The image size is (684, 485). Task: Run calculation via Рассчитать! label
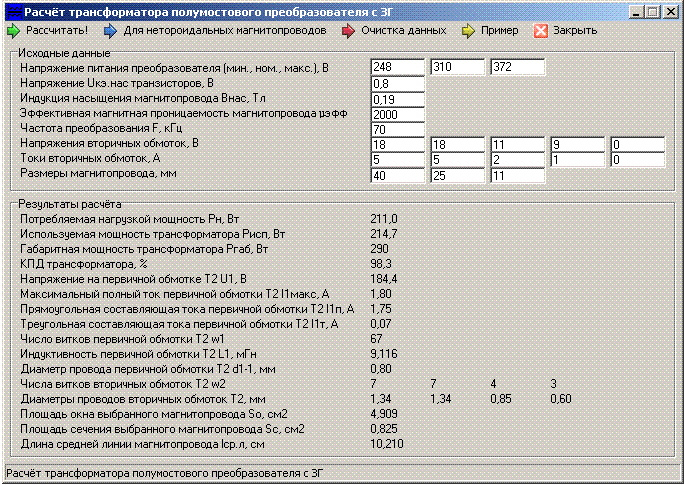click(x=57, y=31)
